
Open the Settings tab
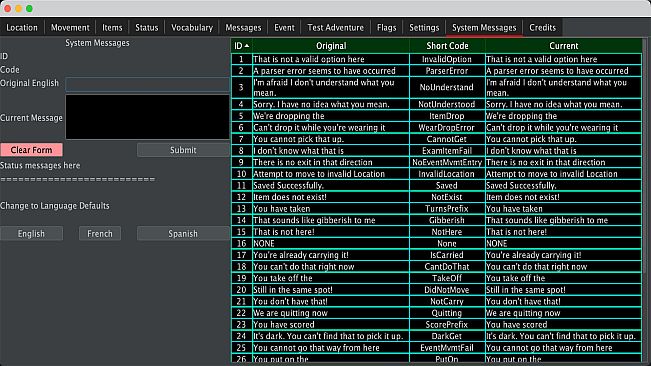(x=424, y=28)
